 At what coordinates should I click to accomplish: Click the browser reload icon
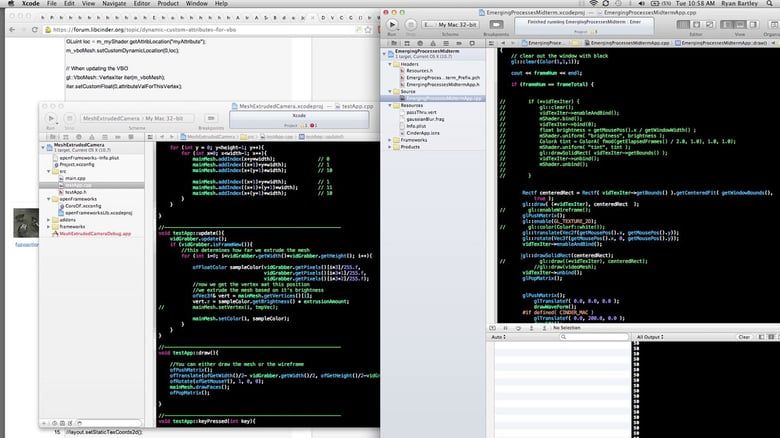34,30
